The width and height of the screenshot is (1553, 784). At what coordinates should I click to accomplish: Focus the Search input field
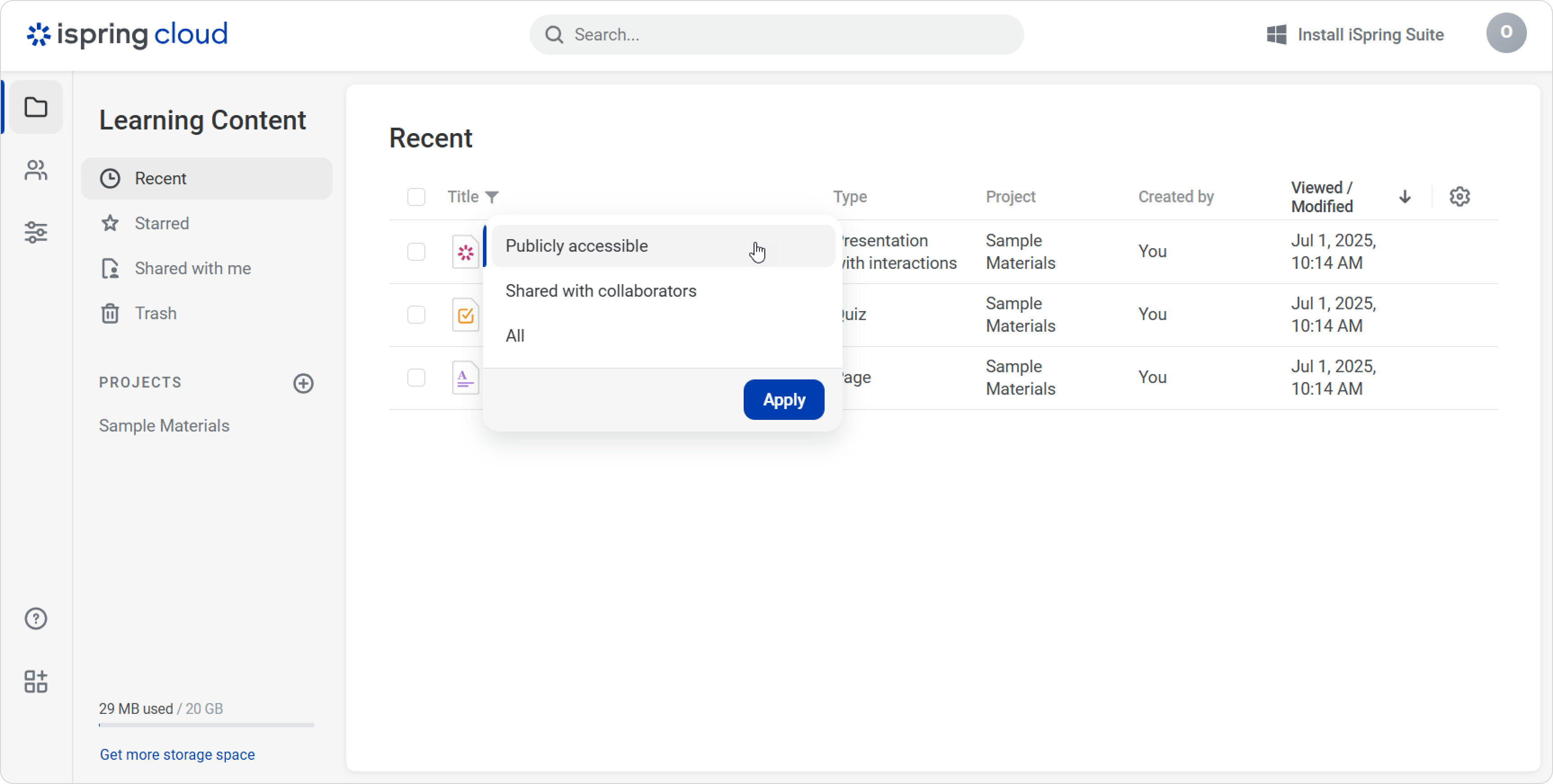(x=776, y=34)
